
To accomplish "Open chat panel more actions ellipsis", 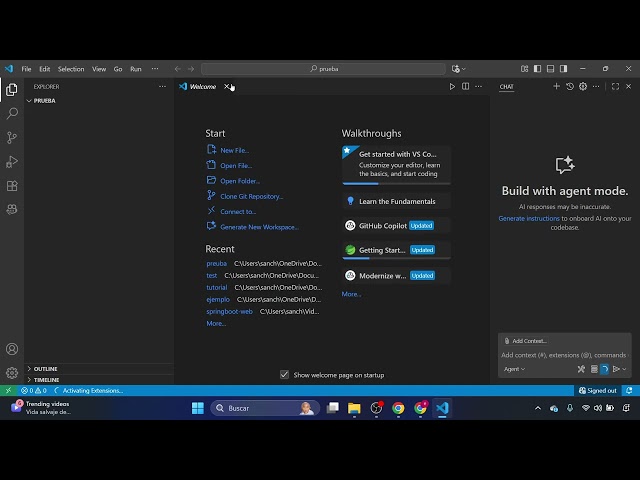I will click(x=596, y=87).
